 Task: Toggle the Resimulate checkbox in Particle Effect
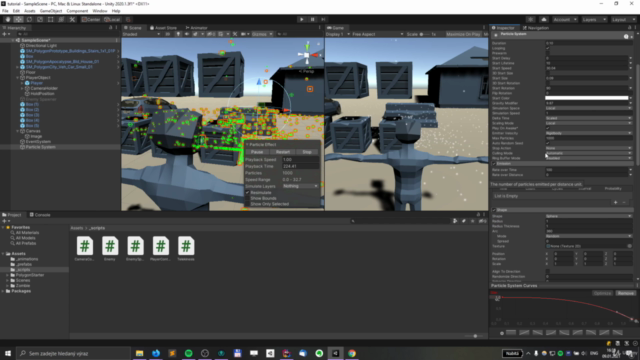(247, 192)
